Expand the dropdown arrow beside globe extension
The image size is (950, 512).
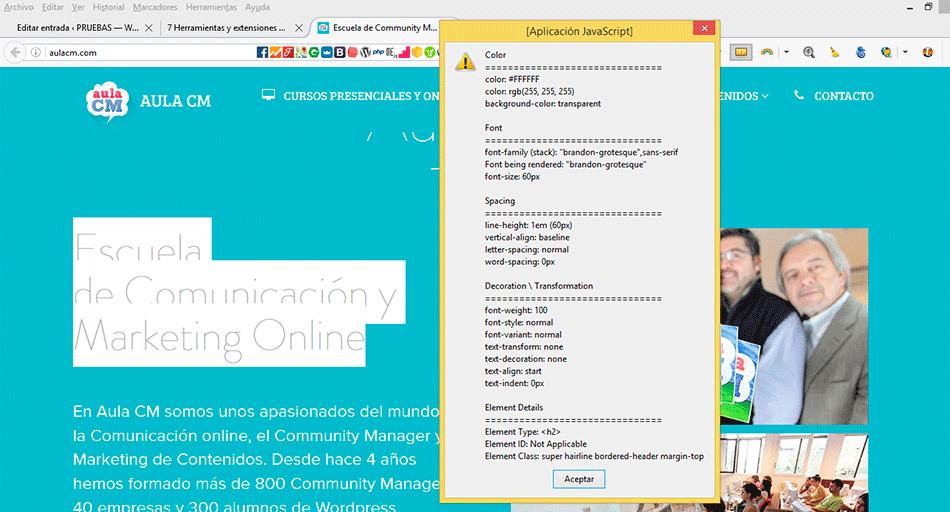coord(905,52)
